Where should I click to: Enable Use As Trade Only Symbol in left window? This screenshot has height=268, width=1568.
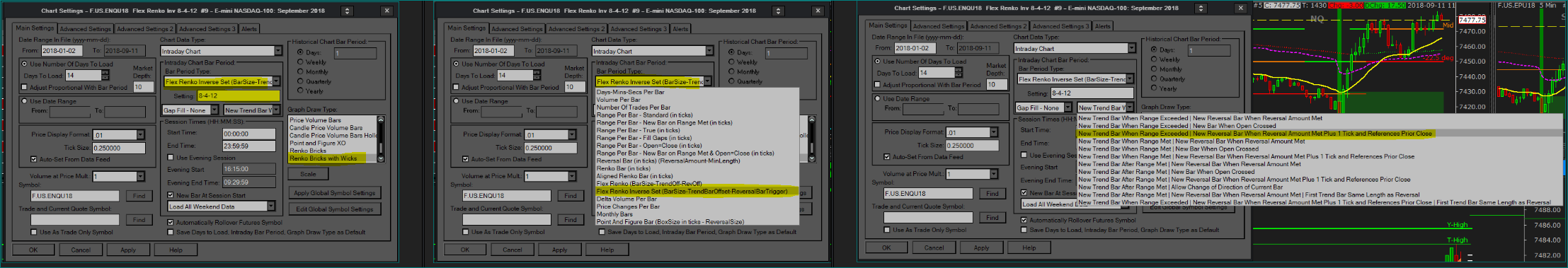point(34,232)
